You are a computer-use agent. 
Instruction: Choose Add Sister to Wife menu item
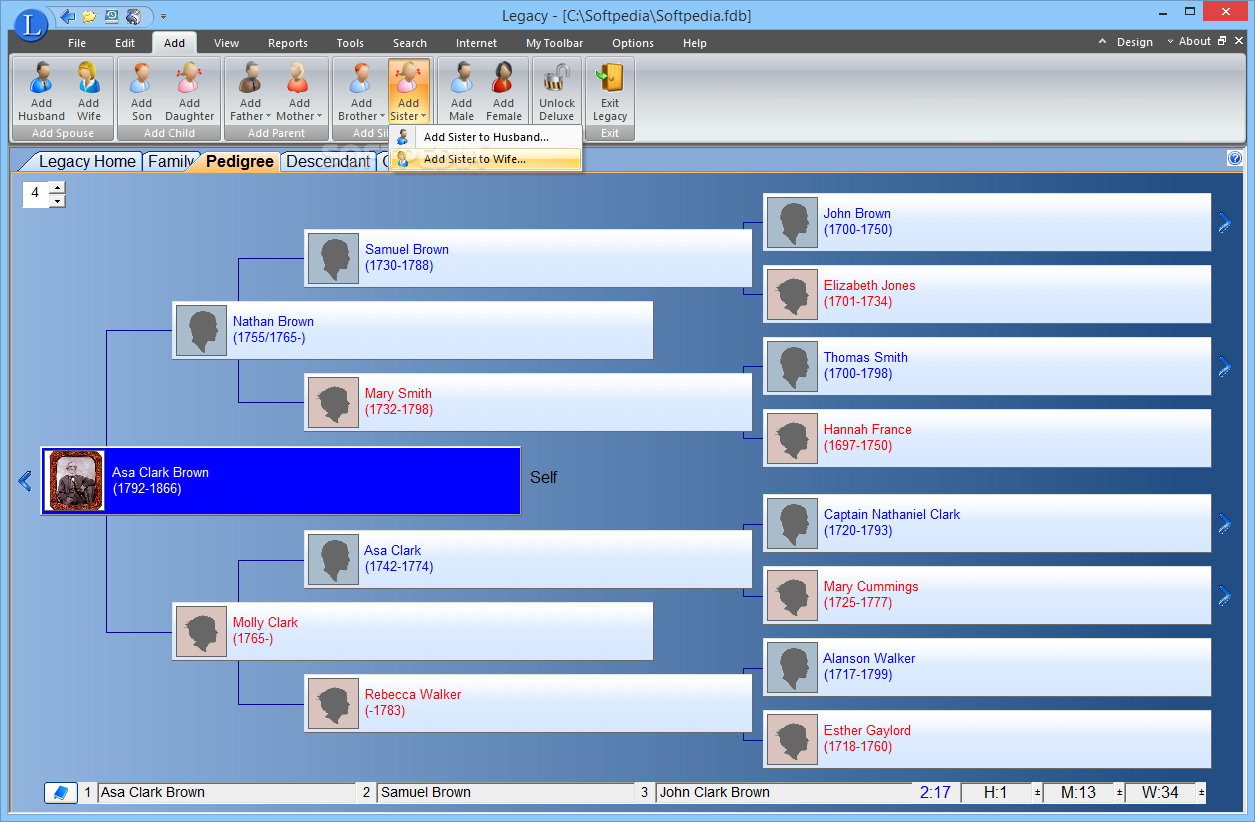pos(485,159)
